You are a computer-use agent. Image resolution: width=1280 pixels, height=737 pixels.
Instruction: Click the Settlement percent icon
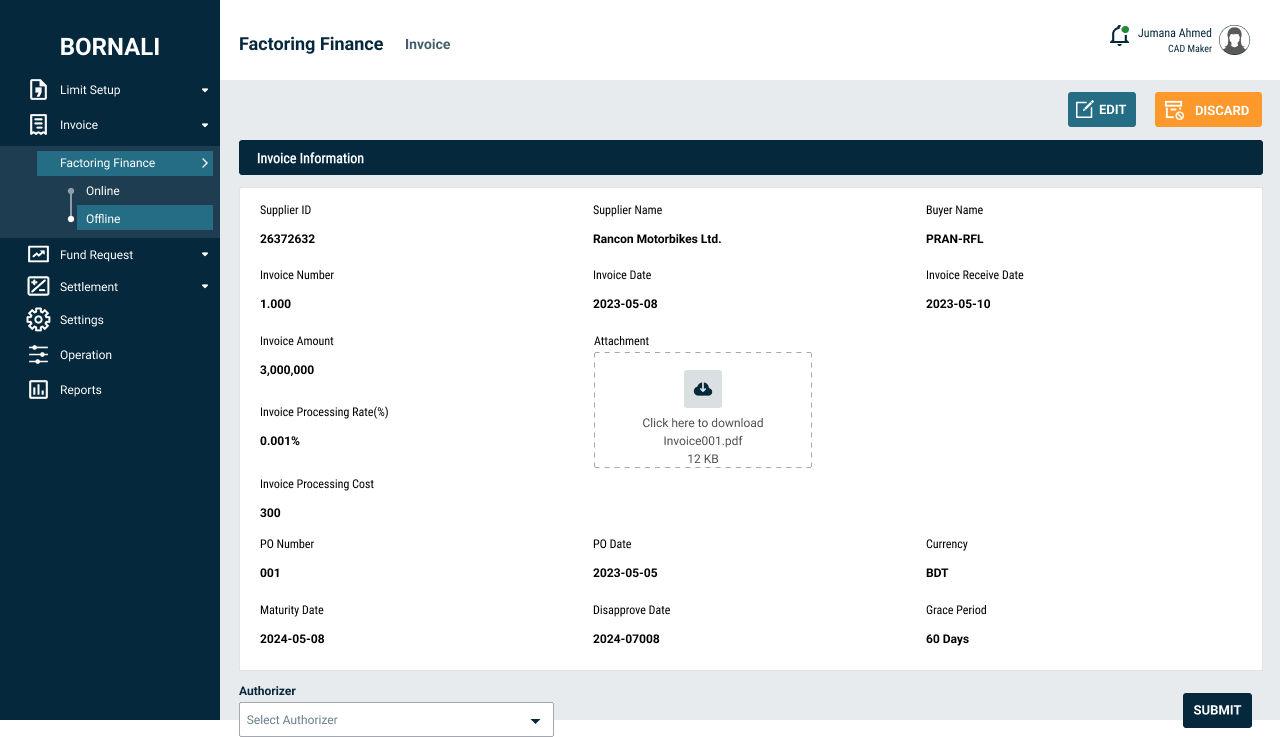(x=38, y=287)
